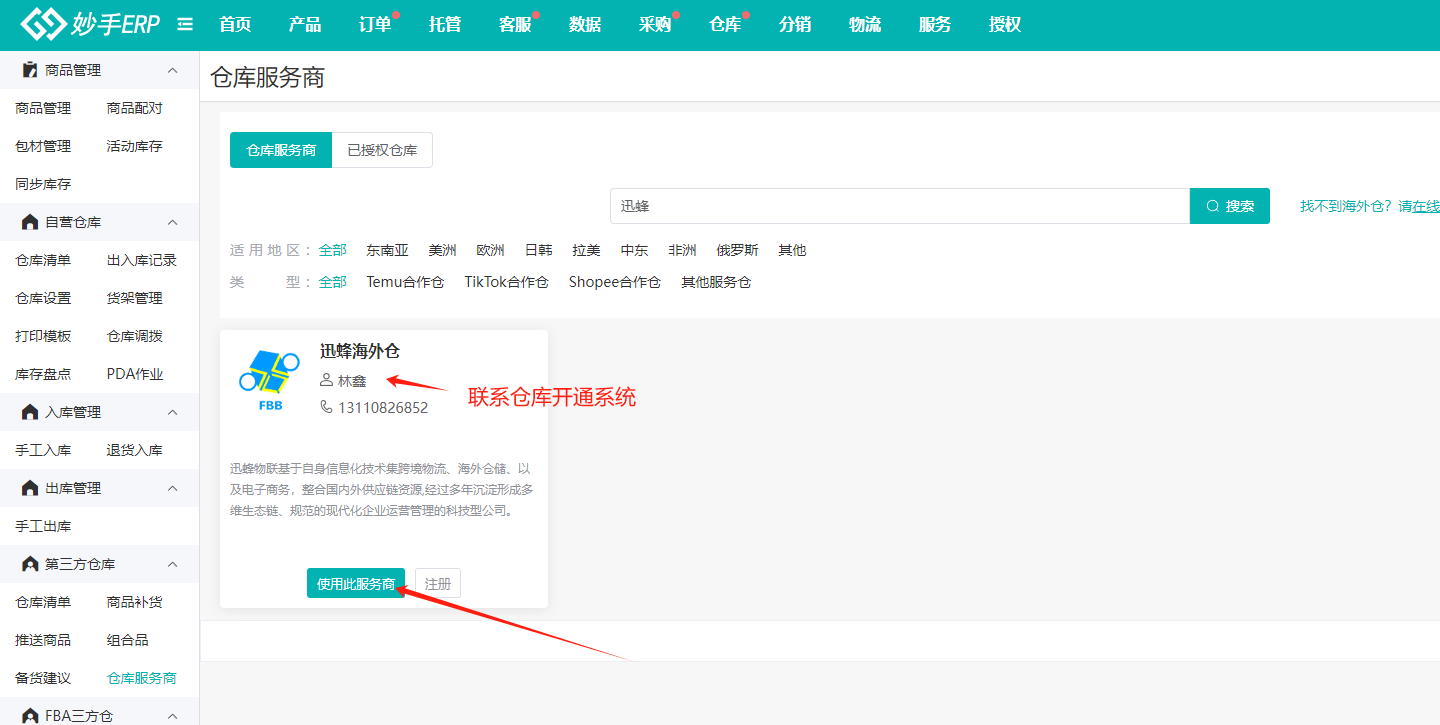
Task: Collapse the 入库管理 sidebar section
Action: click(172, 412)
